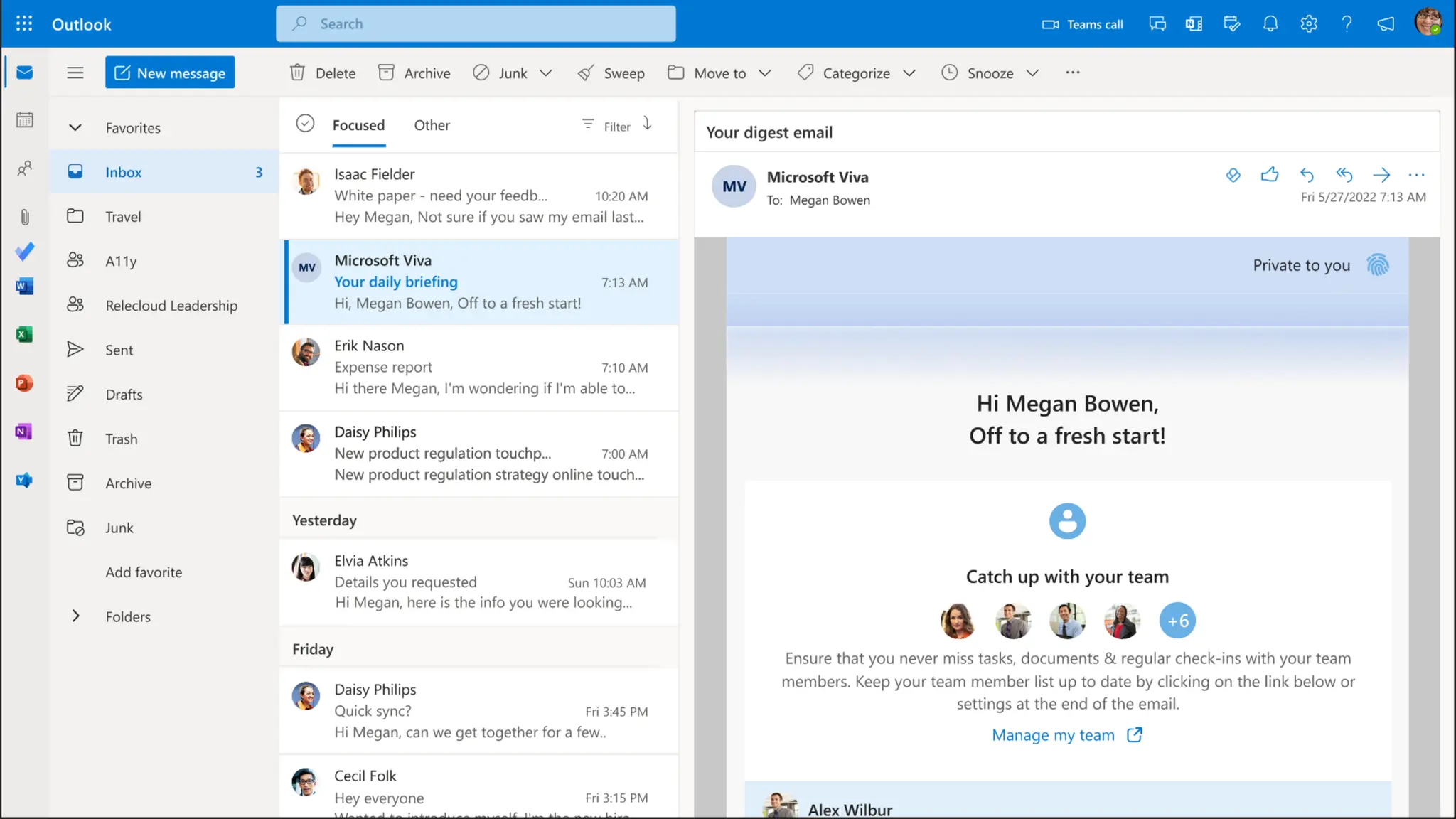Click the New message button

170,73
